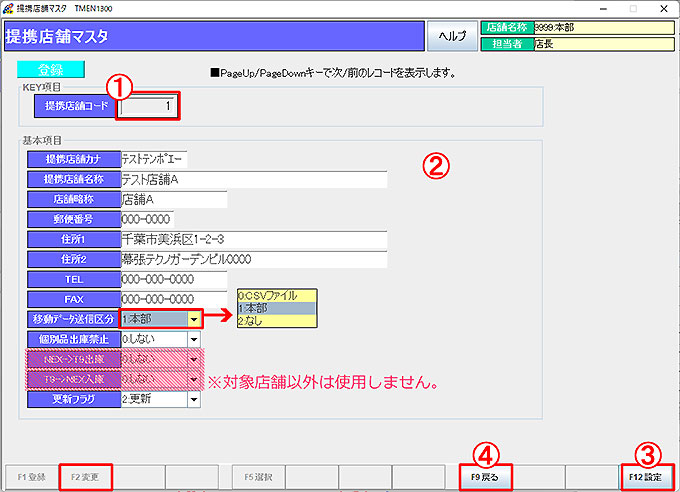Click the 店舗名称 header field 本部
Viewport: 680px width, 492px height.
click(604, 28)
